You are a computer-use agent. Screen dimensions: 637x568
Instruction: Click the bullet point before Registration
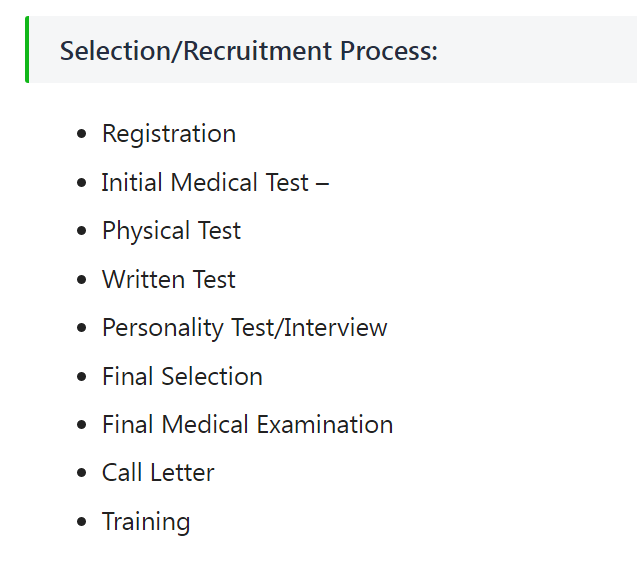(x=82, y=134)
